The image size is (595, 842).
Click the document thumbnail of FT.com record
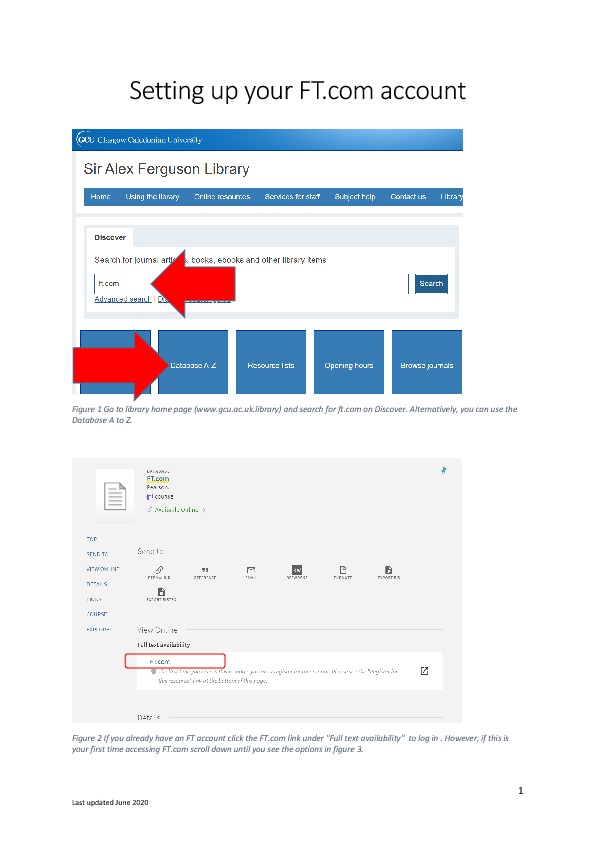tap(115, 496)
